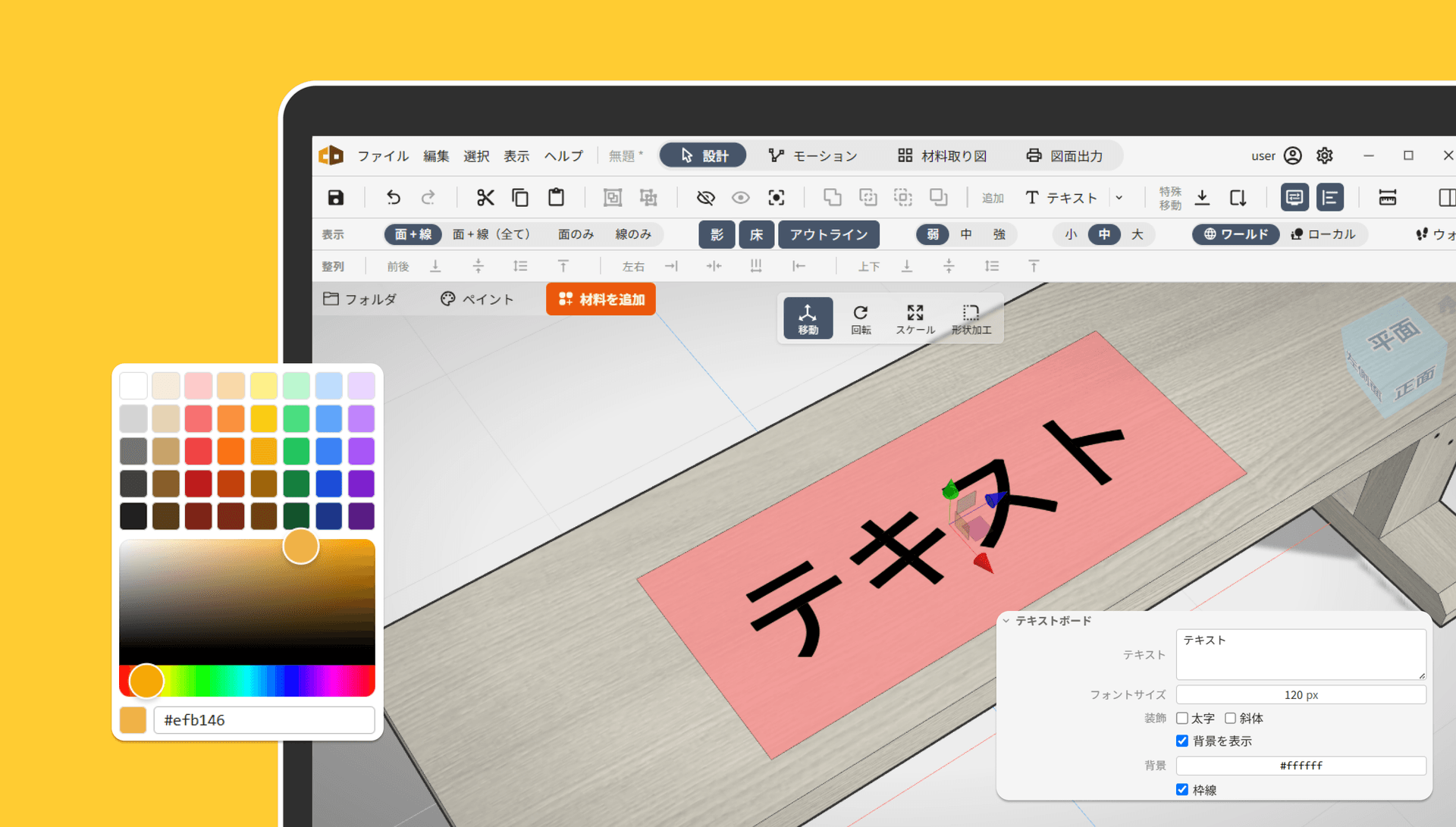Open the ヘルプ menu
The width and height of the screenshot is (1456, 827).
[563, 156]
